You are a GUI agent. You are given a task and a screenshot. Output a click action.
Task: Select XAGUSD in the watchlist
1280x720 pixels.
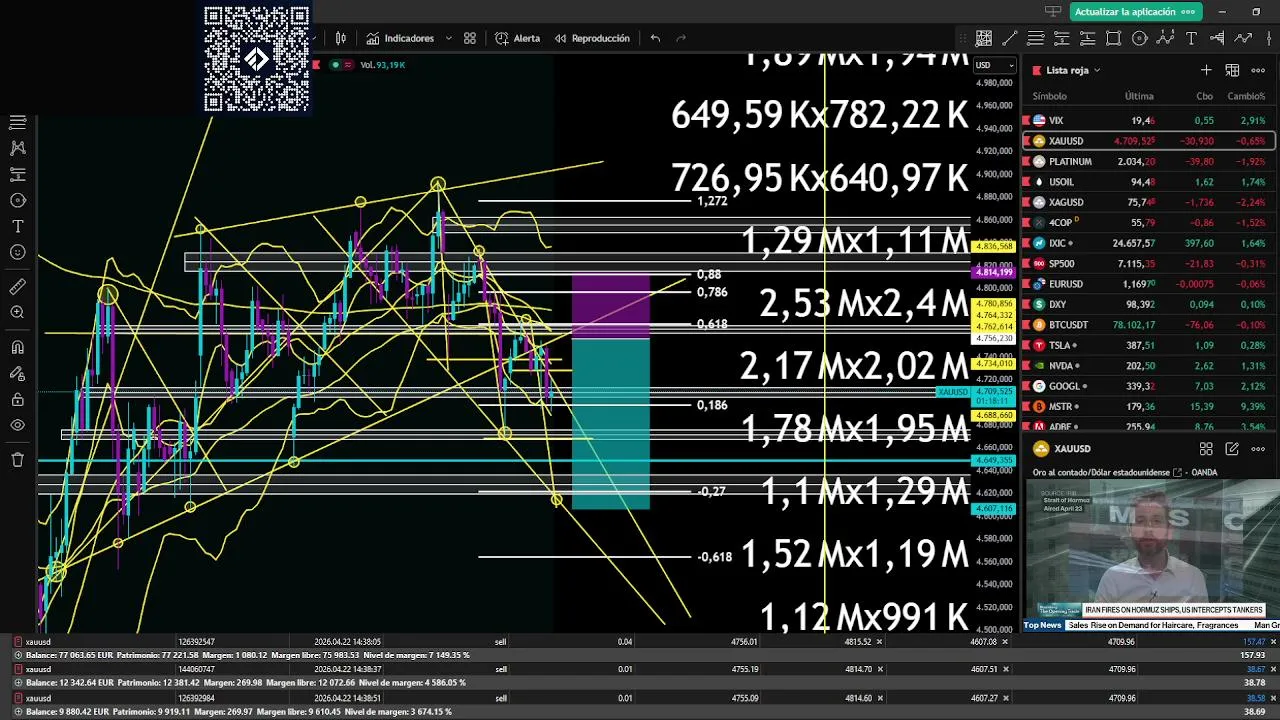click(1148, 202)
